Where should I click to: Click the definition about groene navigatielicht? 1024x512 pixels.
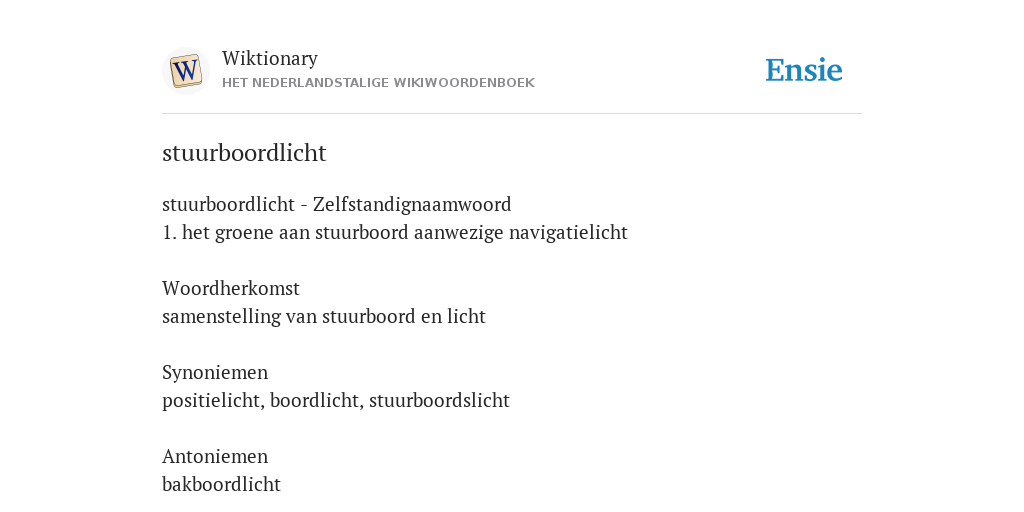click(394, 232)
